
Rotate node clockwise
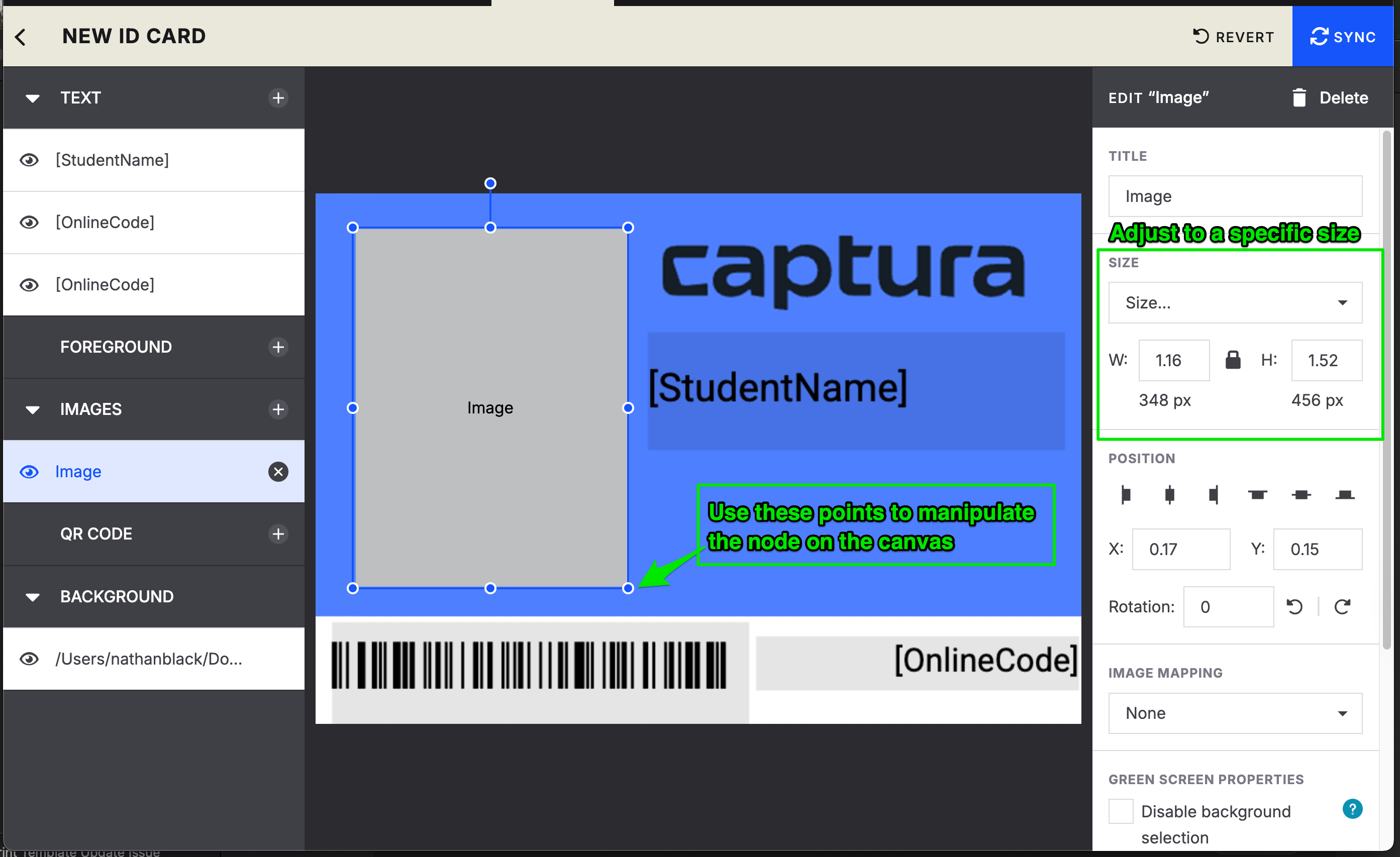[1343, 607]
